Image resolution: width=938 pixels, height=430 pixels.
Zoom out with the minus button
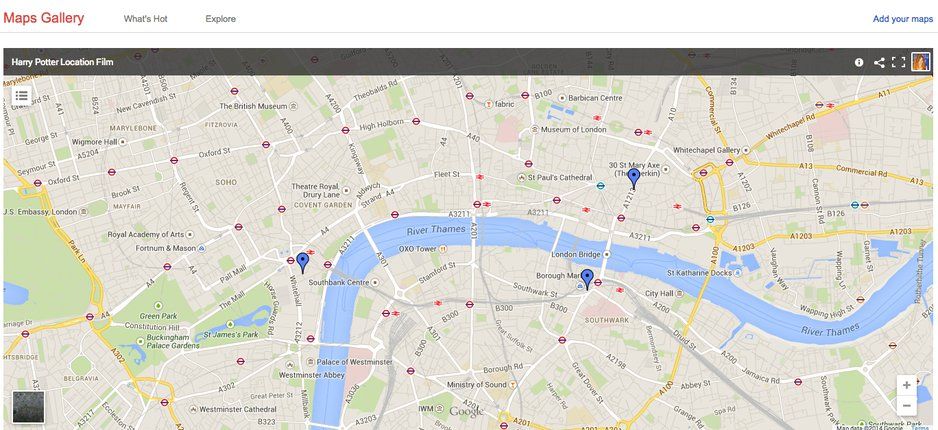[906, 405]
